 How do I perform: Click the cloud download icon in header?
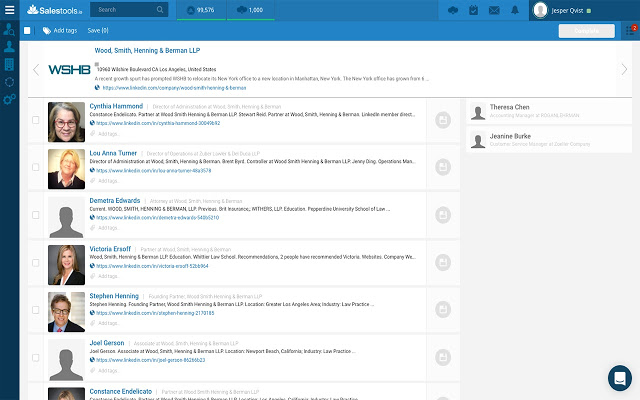coord(453,10)
